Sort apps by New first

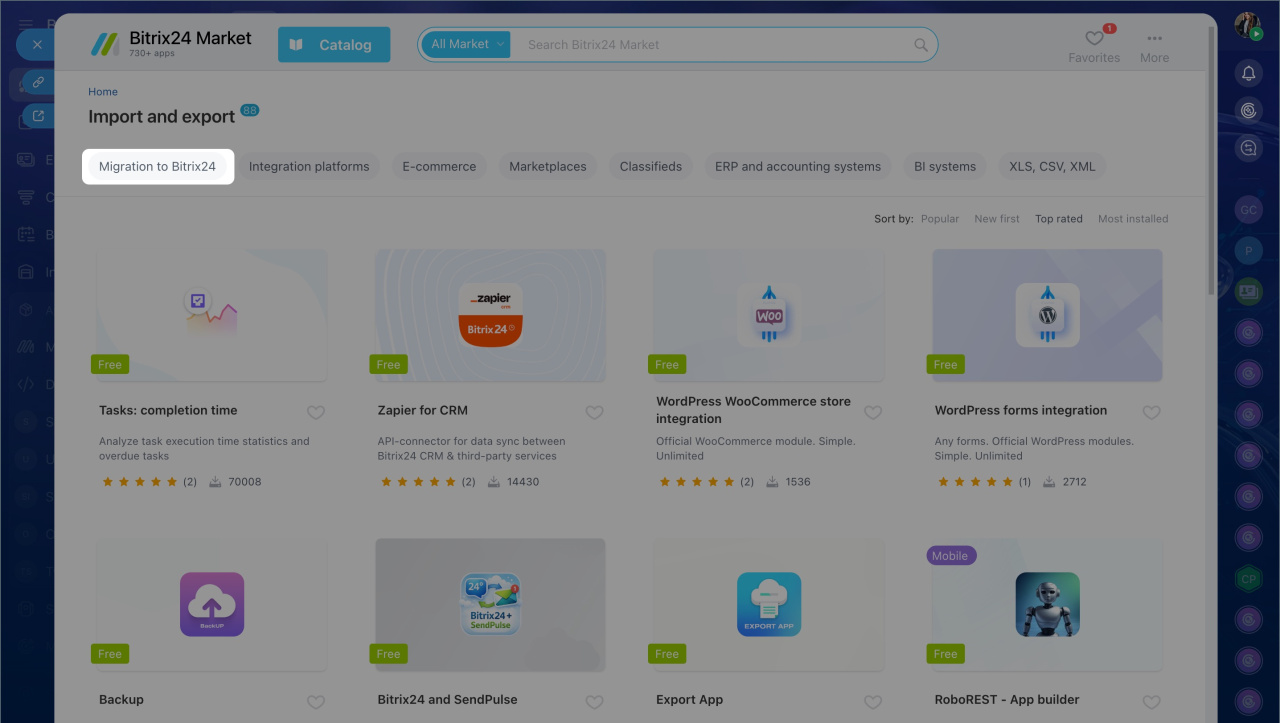(997, 219)
